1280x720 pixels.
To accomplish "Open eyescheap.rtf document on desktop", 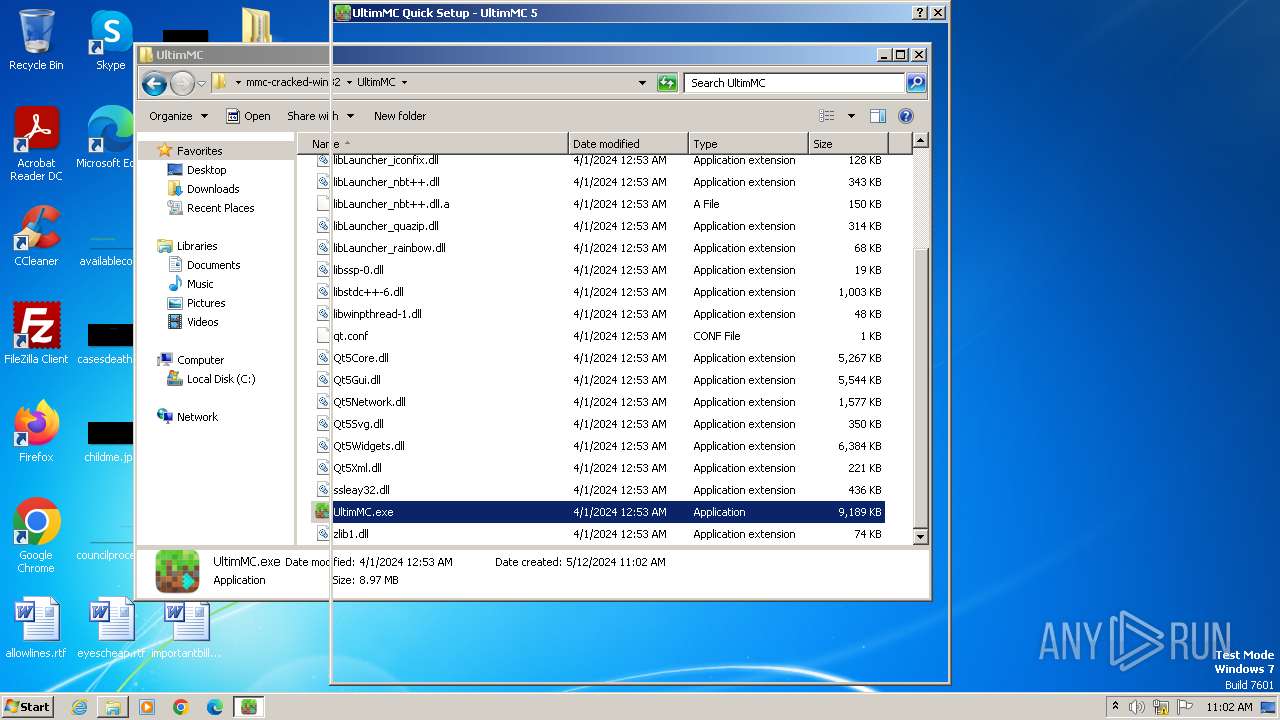I will pyautogui.click(x=110, y=628).
